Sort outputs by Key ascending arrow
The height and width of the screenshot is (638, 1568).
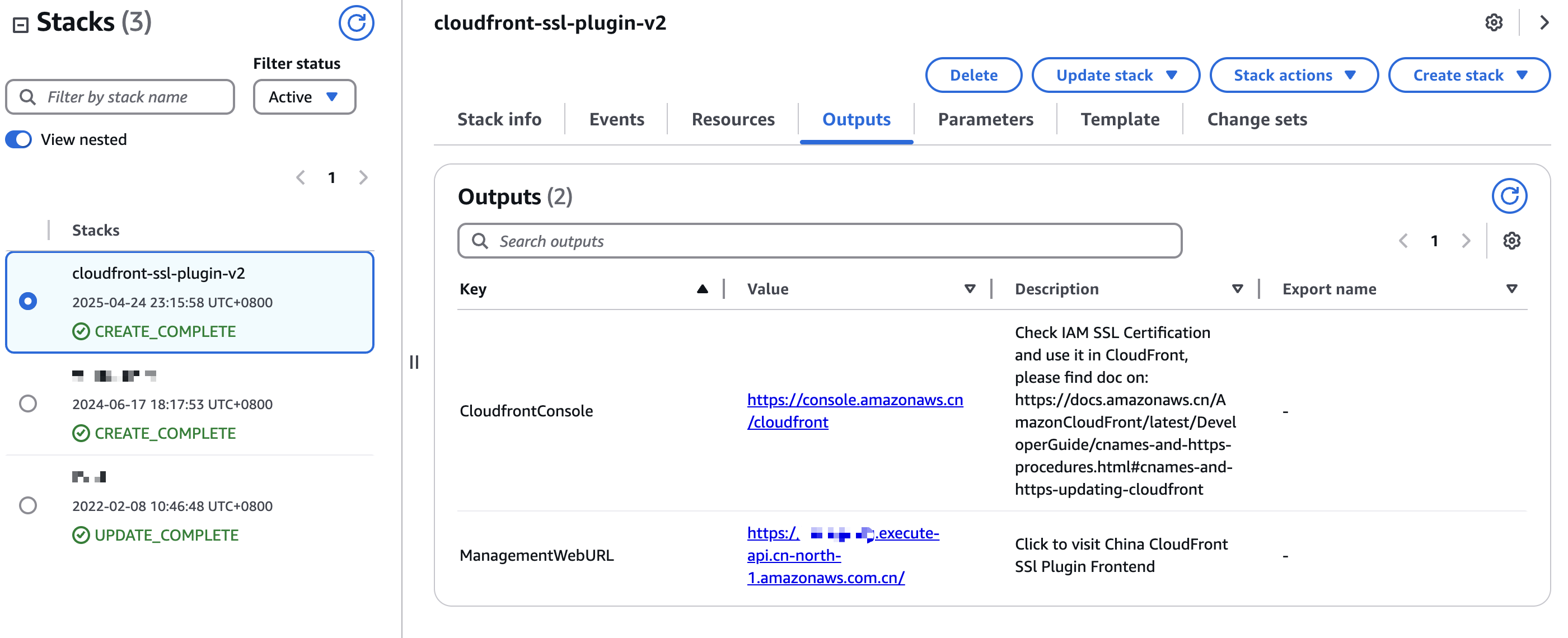pos(703,289)
